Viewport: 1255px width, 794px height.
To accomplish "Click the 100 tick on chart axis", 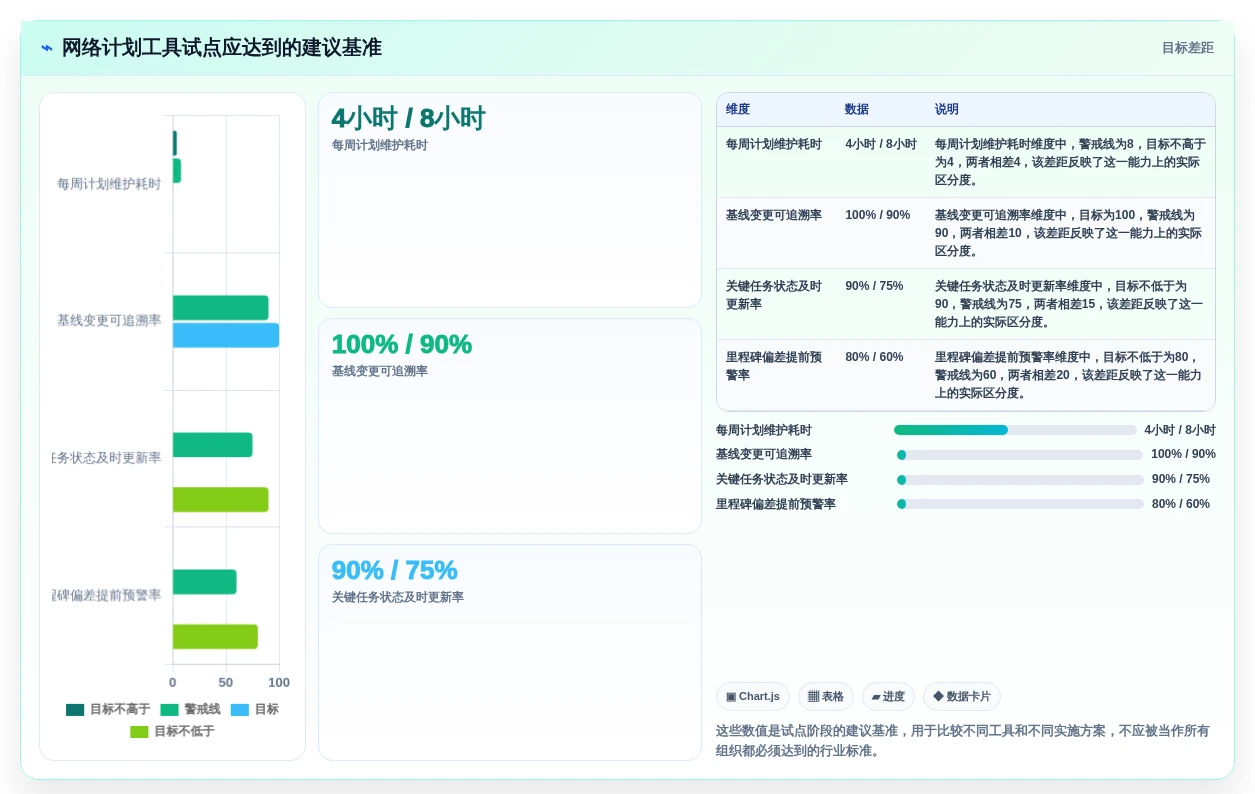I will pos(279,683).
